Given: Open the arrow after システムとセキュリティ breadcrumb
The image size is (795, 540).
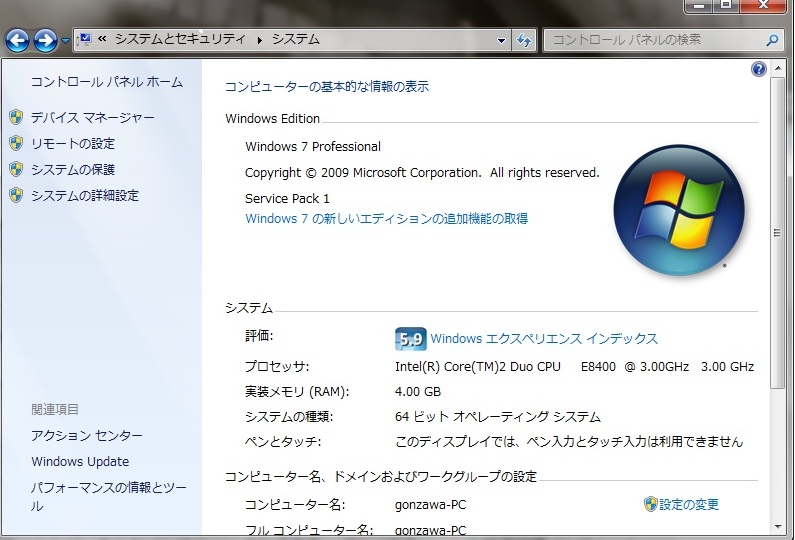Looking at the screenshot, I should (x=260, y=40).
